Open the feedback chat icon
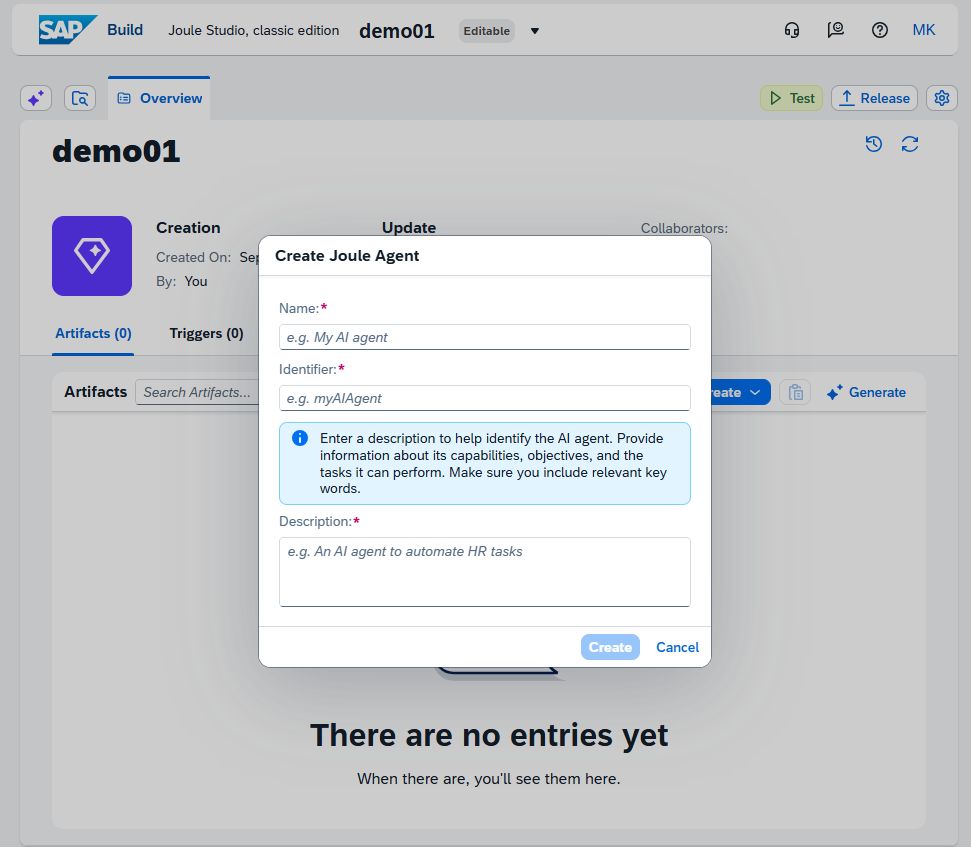The image size is (971, 847). pos(835,30)
